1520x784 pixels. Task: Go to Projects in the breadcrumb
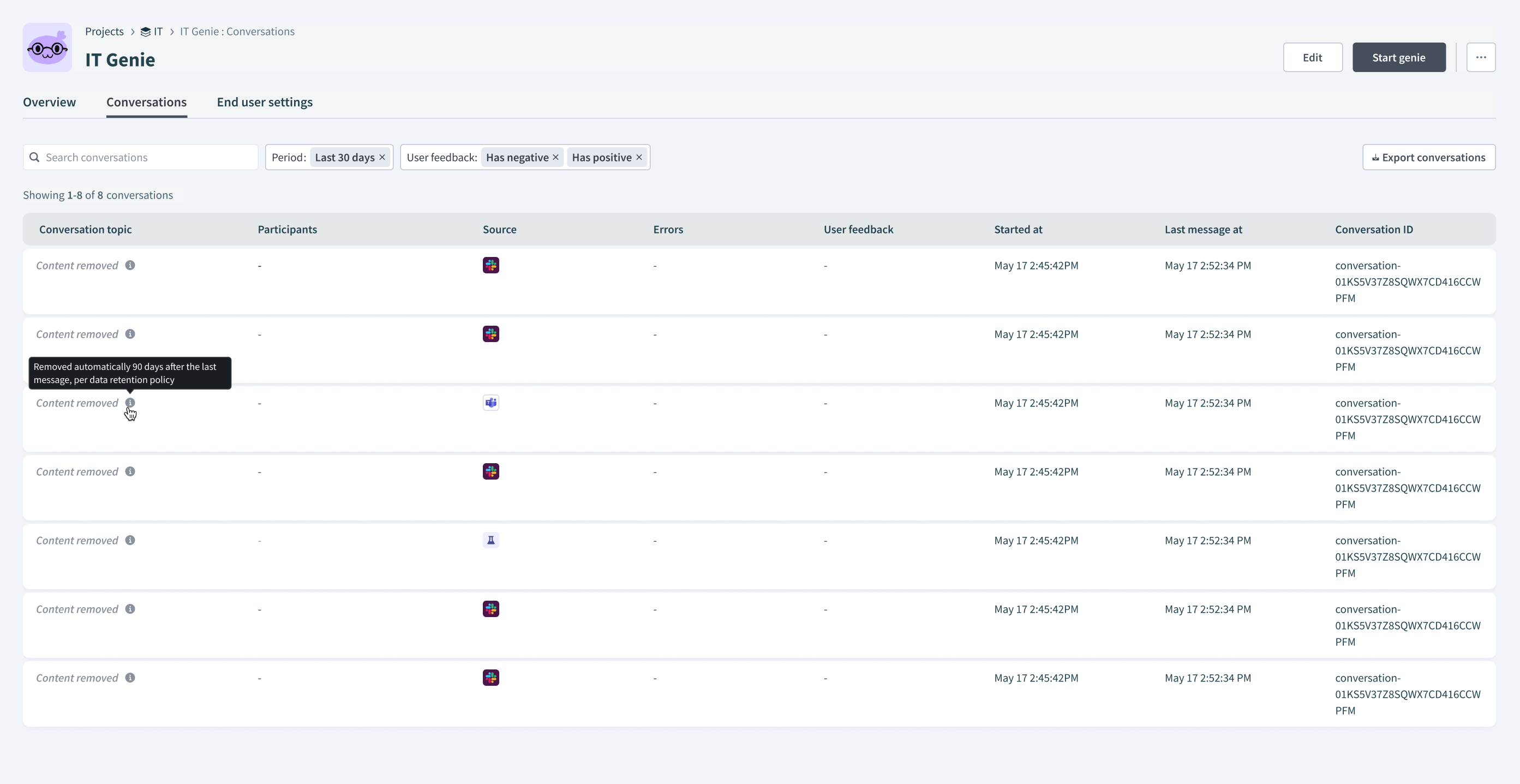[x=104, y=31]
